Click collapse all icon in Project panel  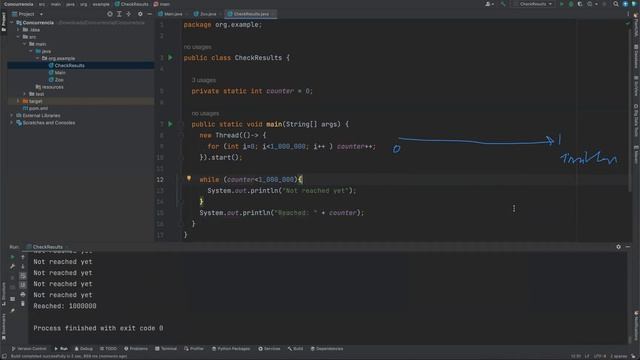129,14
